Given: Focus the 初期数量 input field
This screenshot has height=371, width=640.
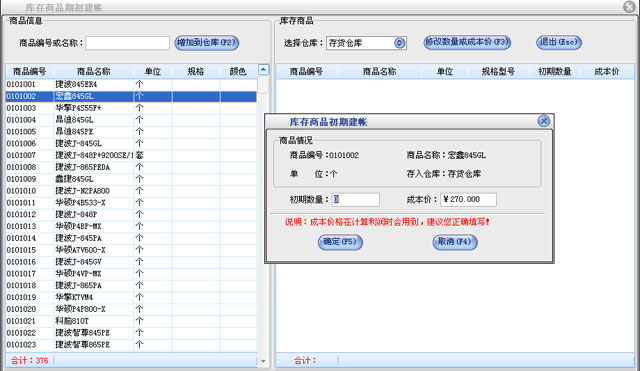Looking at the screenshot, I should [356, 200].
